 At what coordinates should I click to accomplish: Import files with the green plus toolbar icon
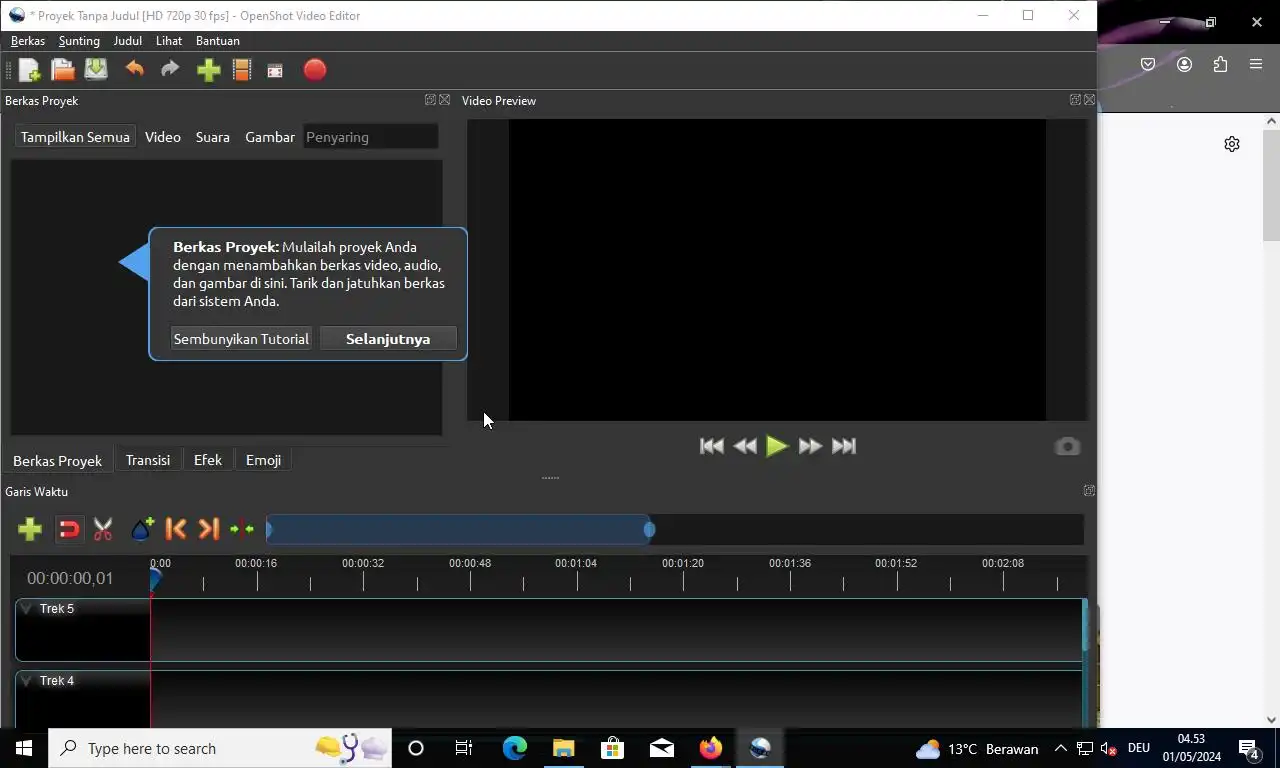pyautogui.click(x=208, y=70)
